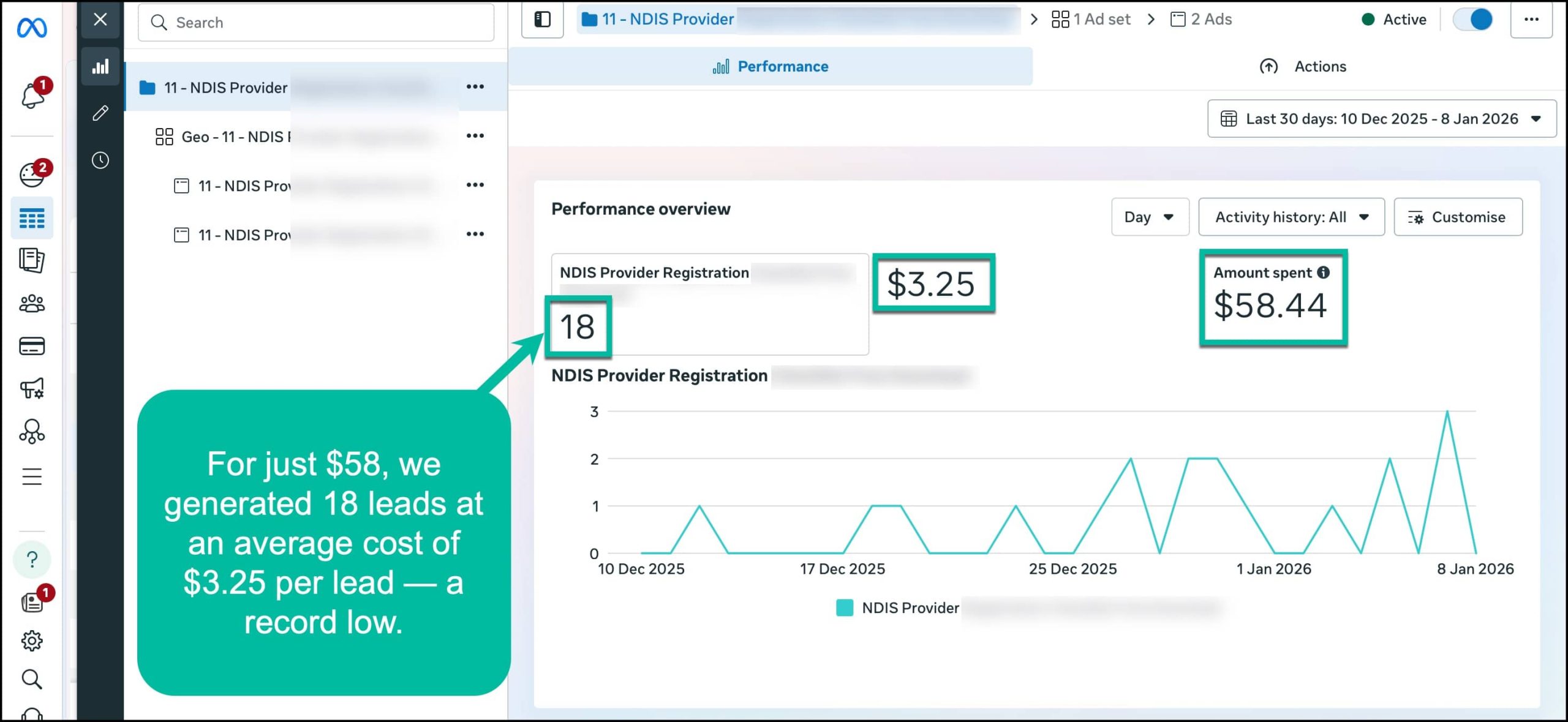Toggle the side panel layout button
Viewport: 1568px width, 722px height.
[542, 20]
